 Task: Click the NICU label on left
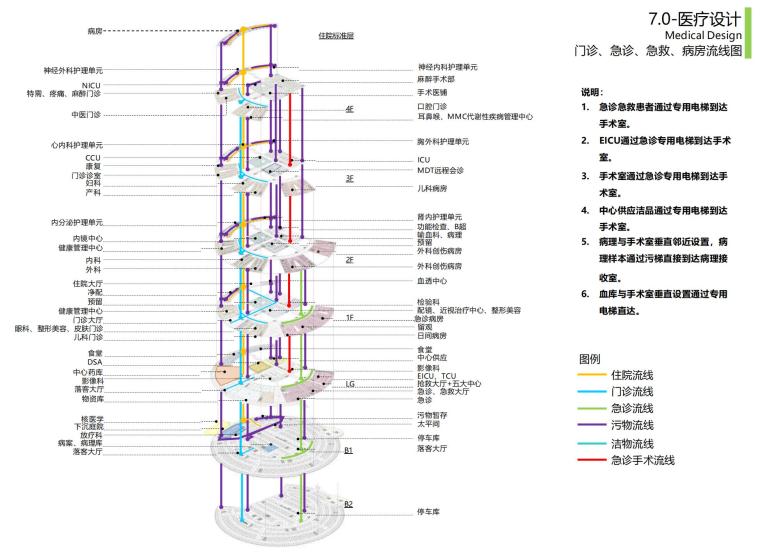pyautogui.click(x=91, y=85)
